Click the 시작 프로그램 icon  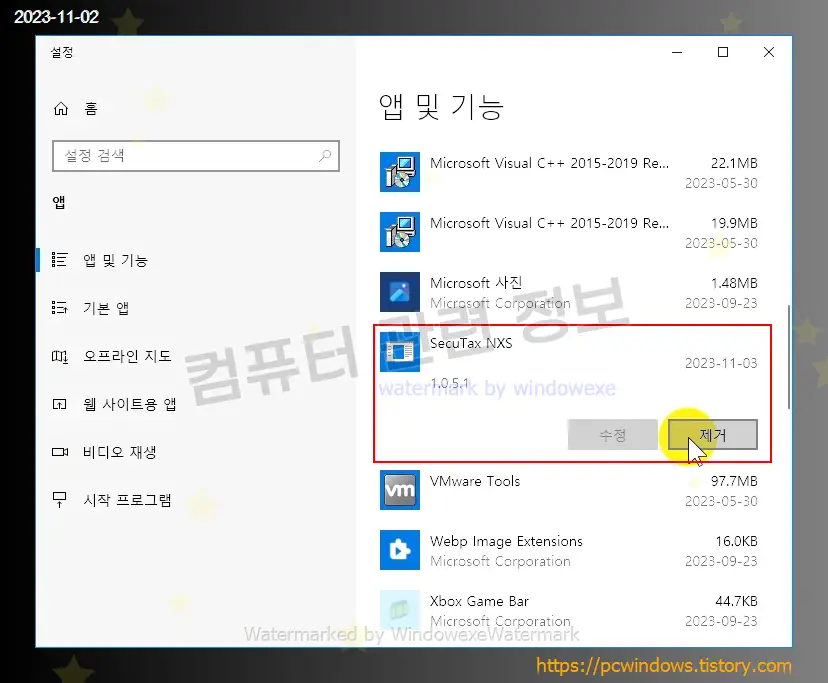tap(60, 500)
